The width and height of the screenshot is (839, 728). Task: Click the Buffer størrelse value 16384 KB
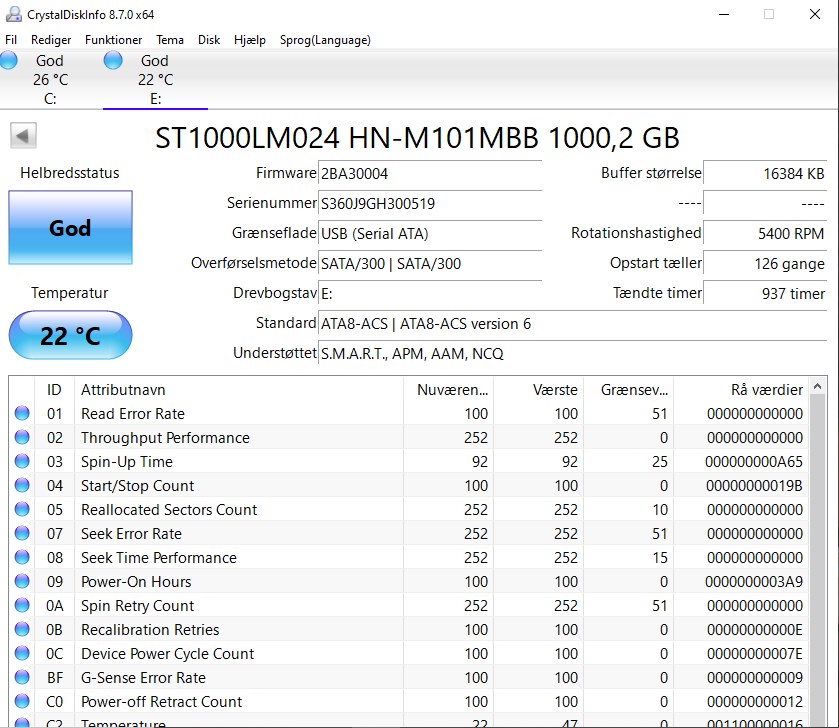(765, 174)
